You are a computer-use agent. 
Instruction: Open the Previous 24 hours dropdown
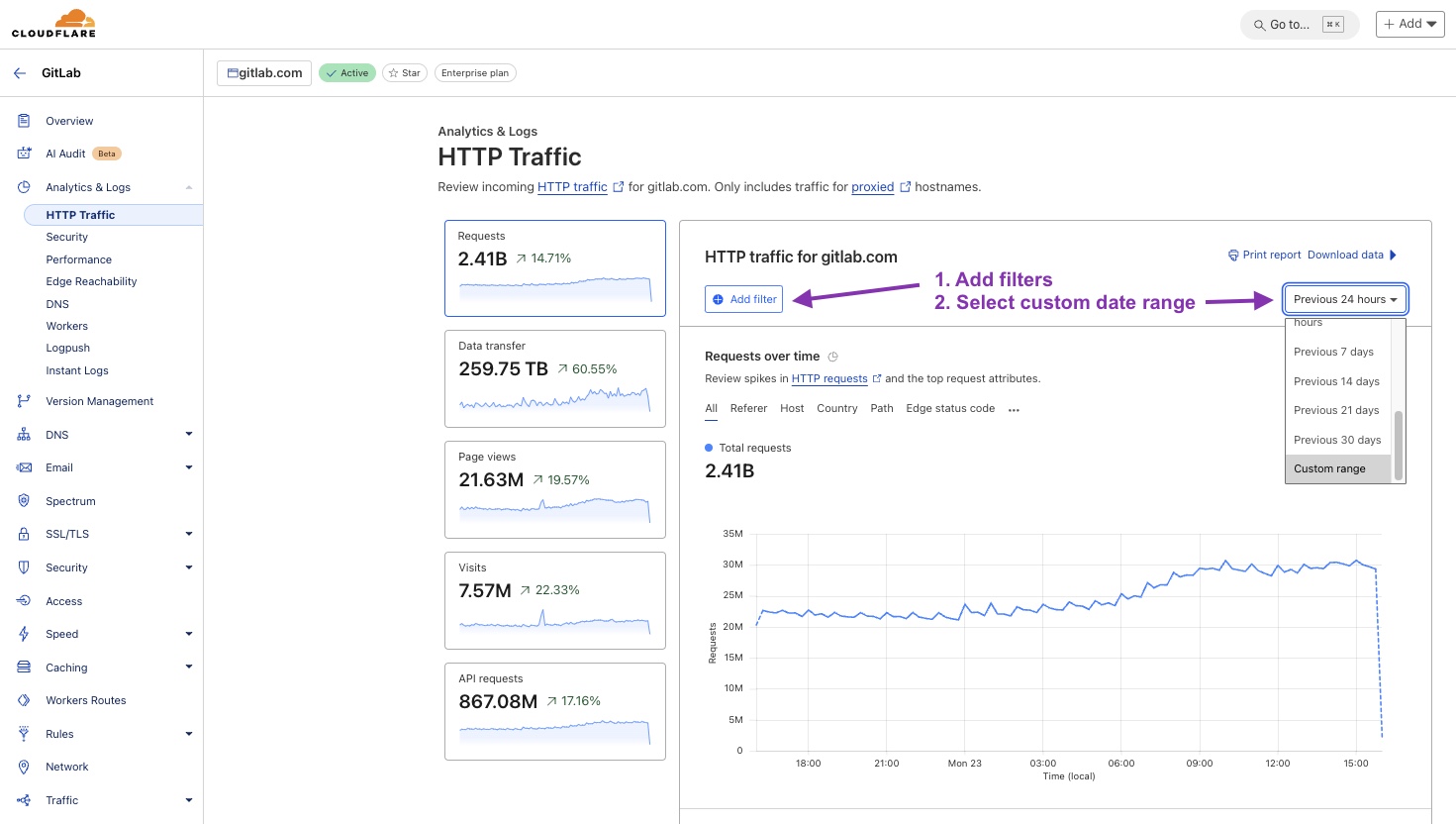click(x=1345, y=299)
